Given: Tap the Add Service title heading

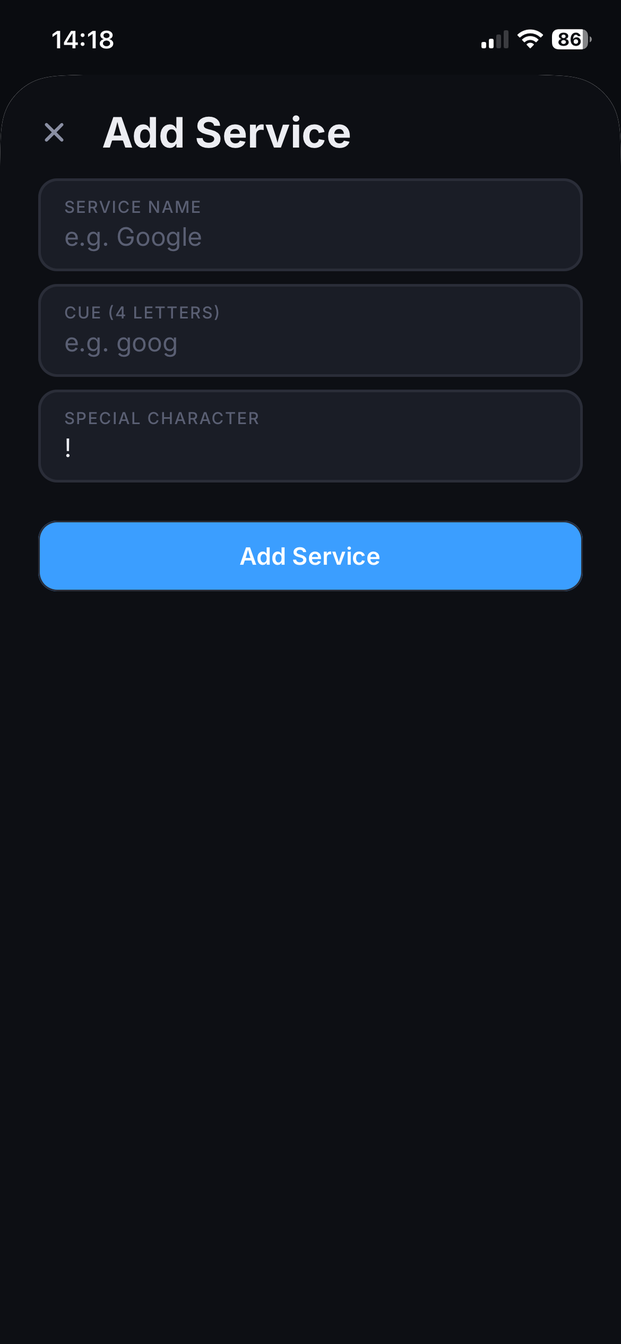Looking at the screenshot, I should [226, 132].
